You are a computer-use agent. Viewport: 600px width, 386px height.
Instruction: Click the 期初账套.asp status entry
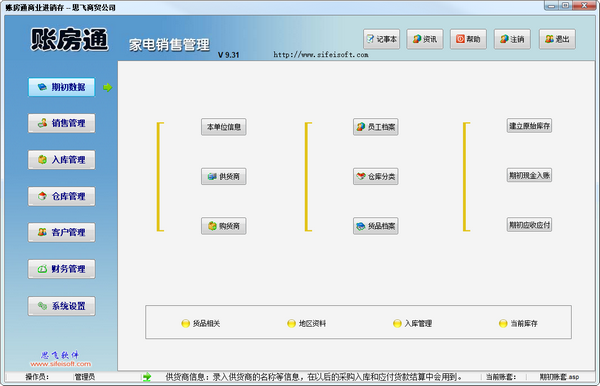click(559, 377)
